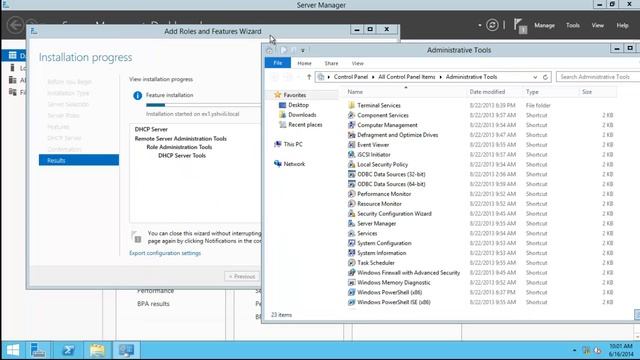Open Windows Memory Diagnostic icon
The height and width of the screenshot is (360, 640).
(351, 282)
